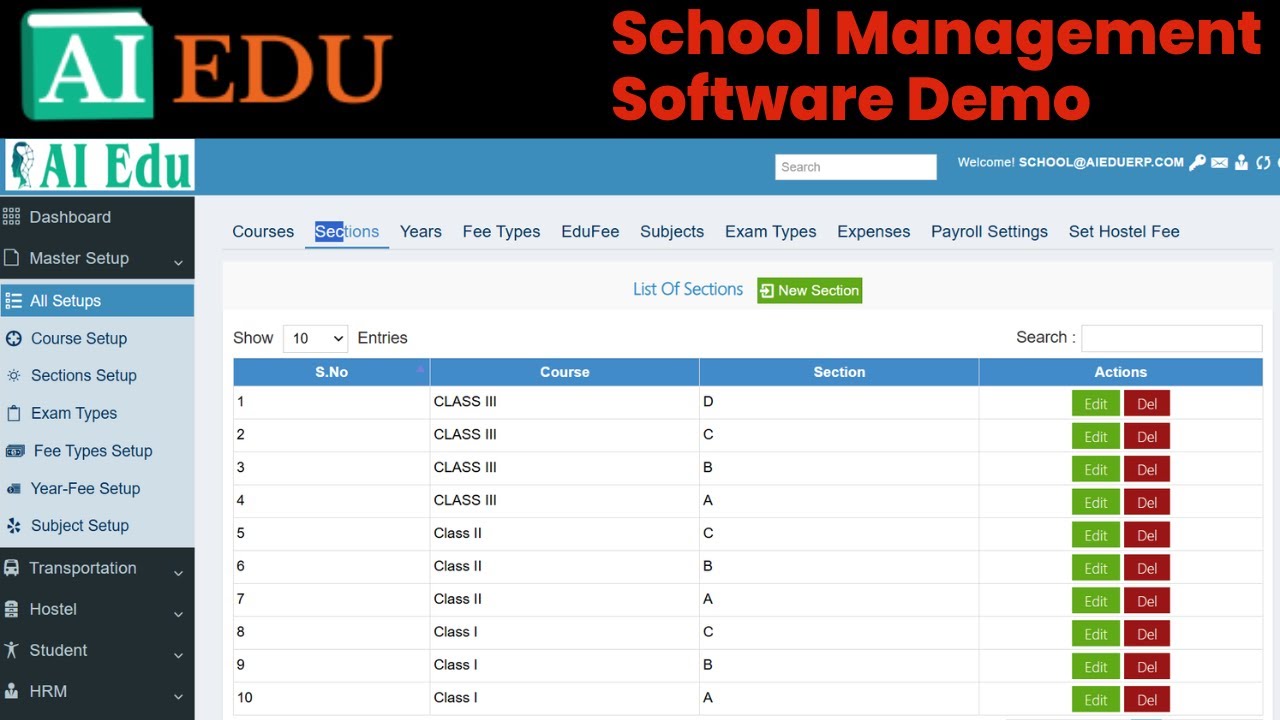This screenshot has width=1280, height=720.
Task: Open Fee Types Setup in the sidebar
Action: click(x=93, y=451)
